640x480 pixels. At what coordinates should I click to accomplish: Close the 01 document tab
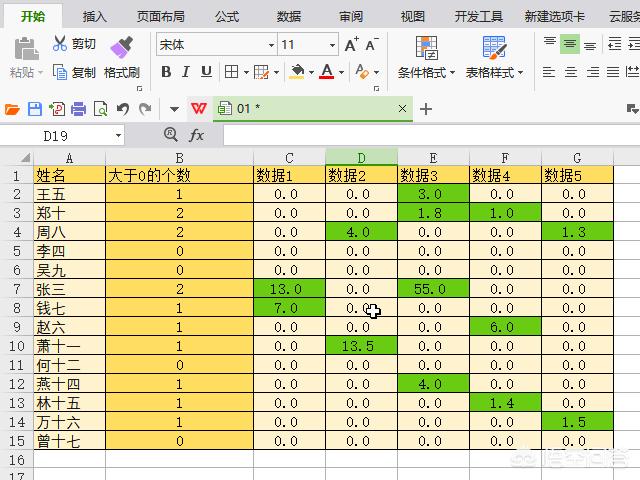[x=402, y=108]
